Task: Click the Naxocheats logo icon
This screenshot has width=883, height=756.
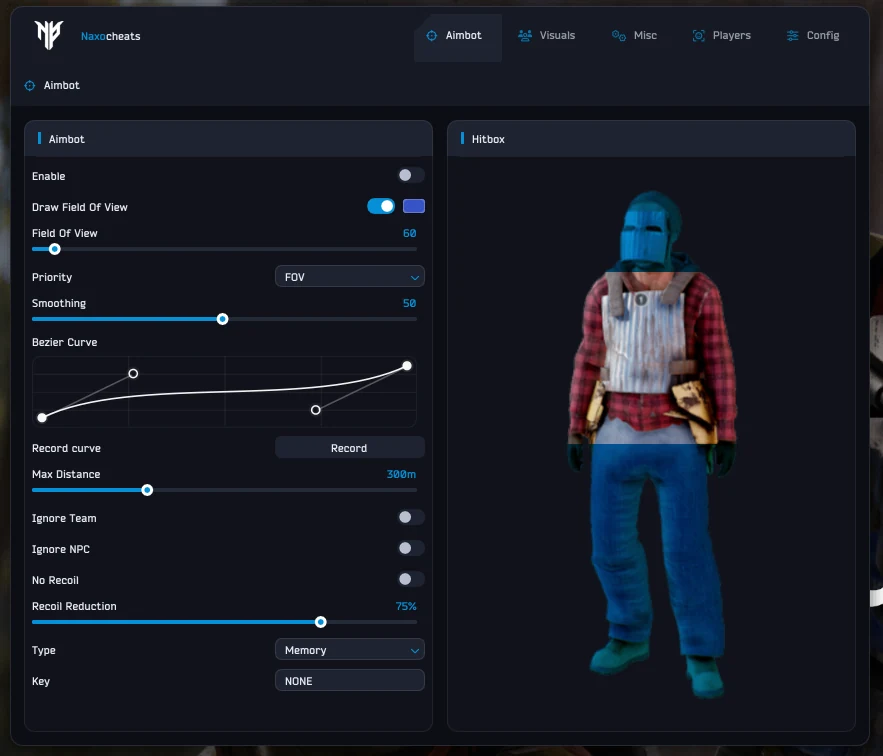Action: [48, 35]
